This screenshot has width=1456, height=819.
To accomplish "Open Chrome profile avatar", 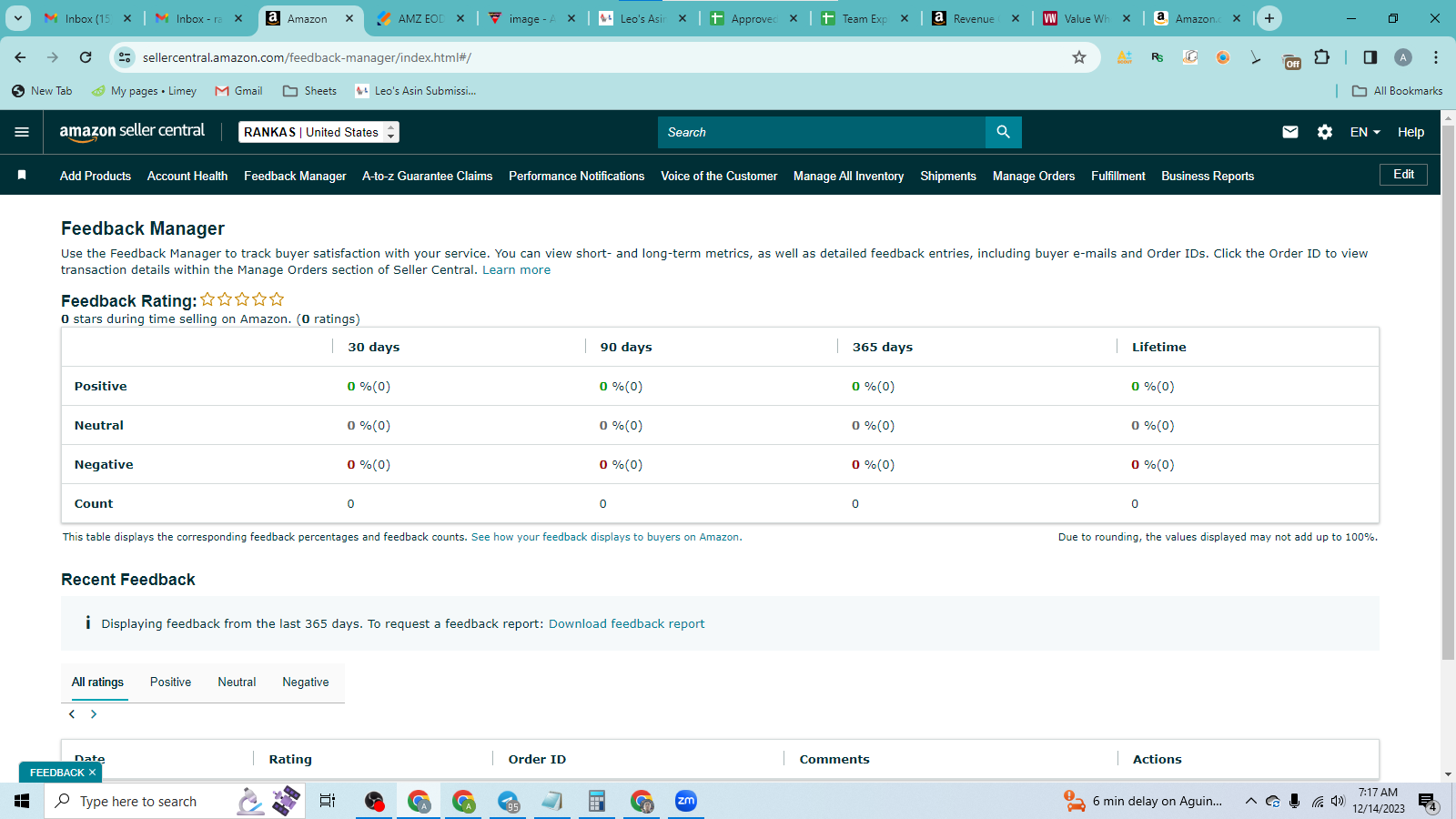I will tap(1403, 57).
